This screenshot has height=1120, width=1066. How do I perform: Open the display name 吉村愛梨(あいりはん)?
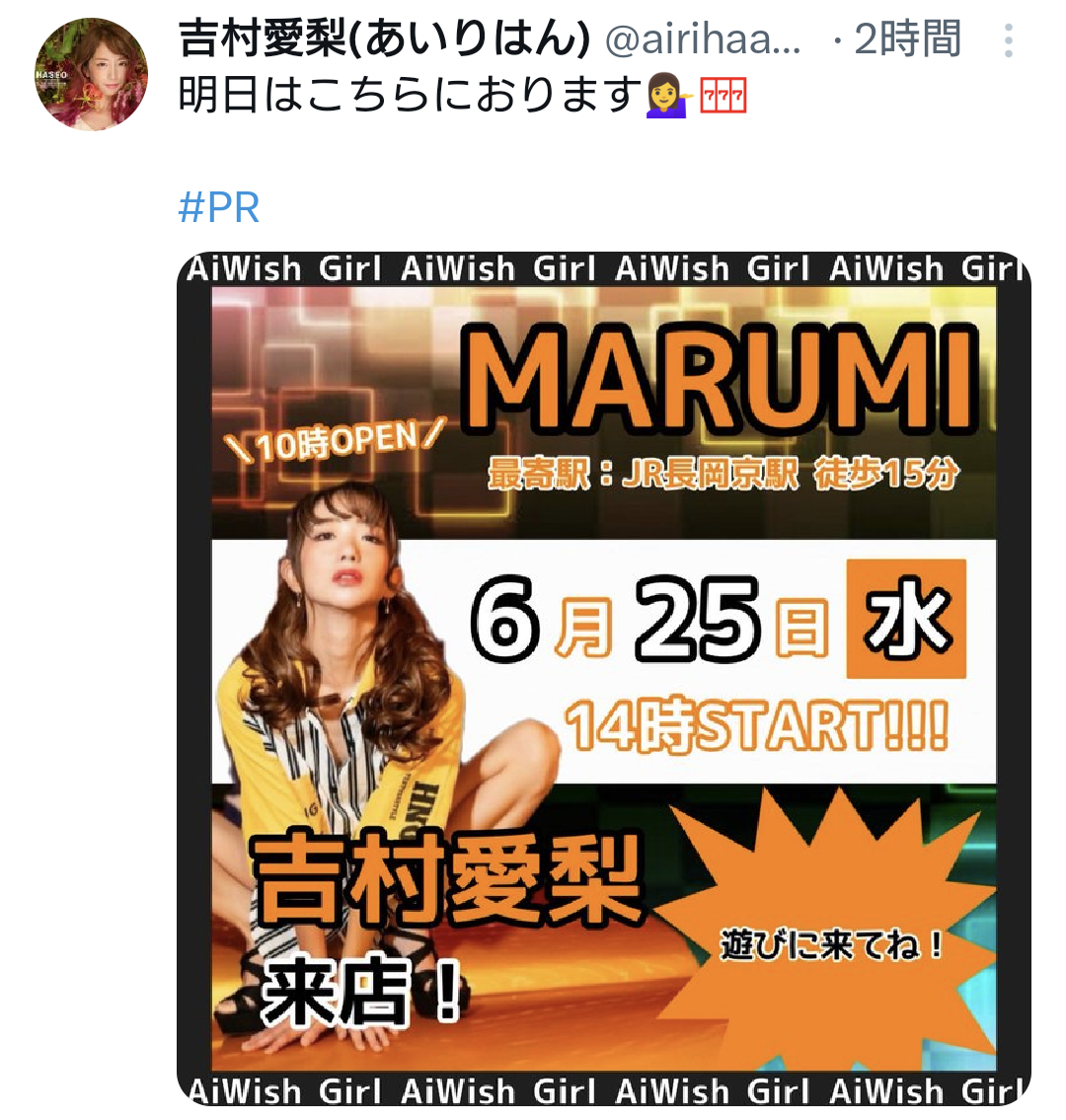pyautogui.click(x=384, y=38)
